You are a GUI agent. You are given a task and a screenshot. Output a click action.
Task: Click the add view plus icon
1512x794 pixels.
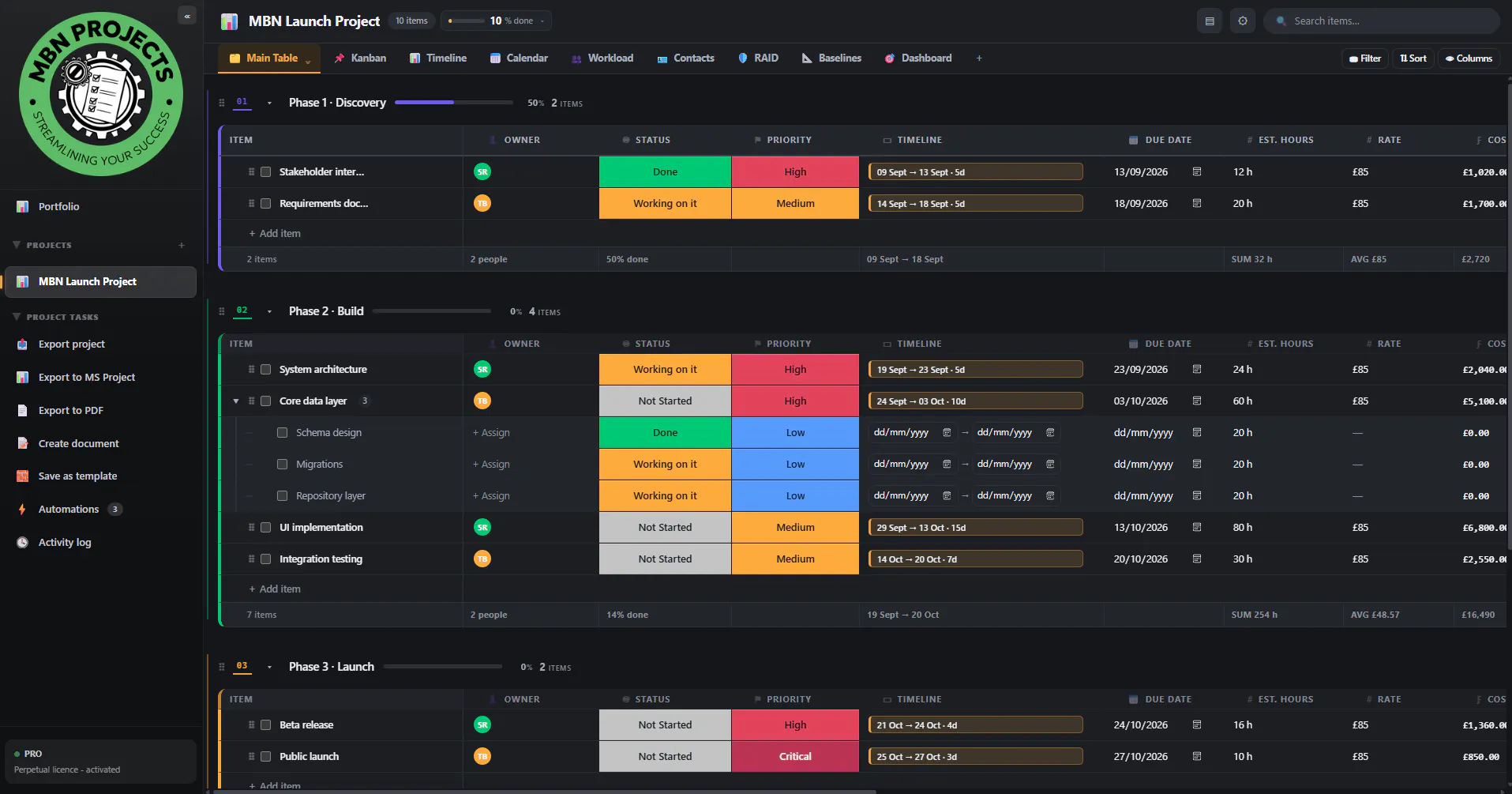point(979,58)
